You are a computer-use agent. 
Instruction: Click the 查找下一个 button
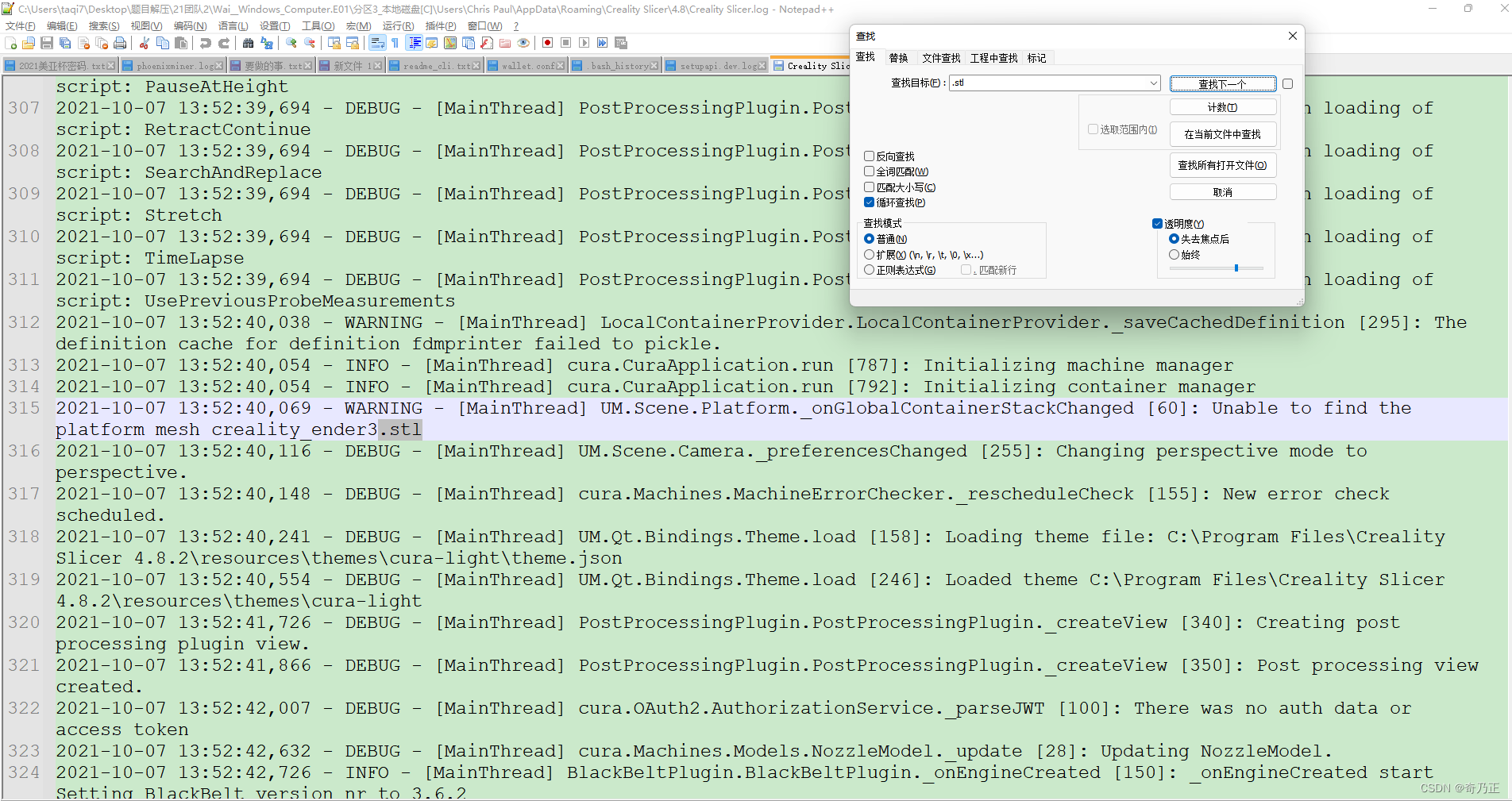point(1223,83)
